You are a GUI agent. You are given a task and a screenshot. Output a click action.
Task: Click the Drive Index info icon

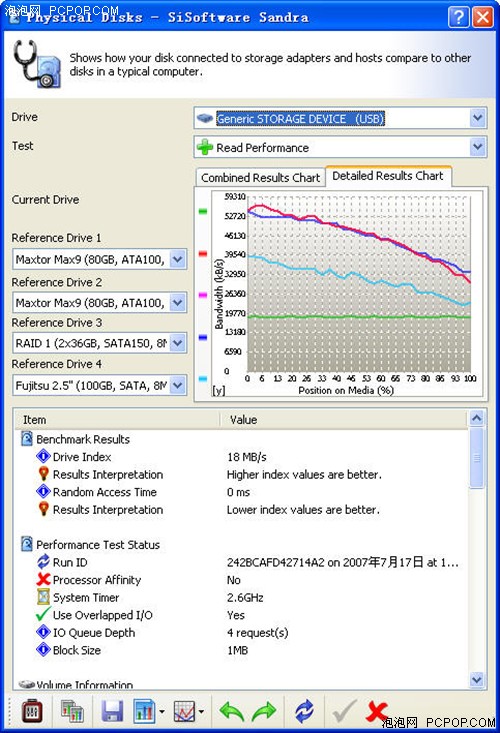tap(43, 456)
